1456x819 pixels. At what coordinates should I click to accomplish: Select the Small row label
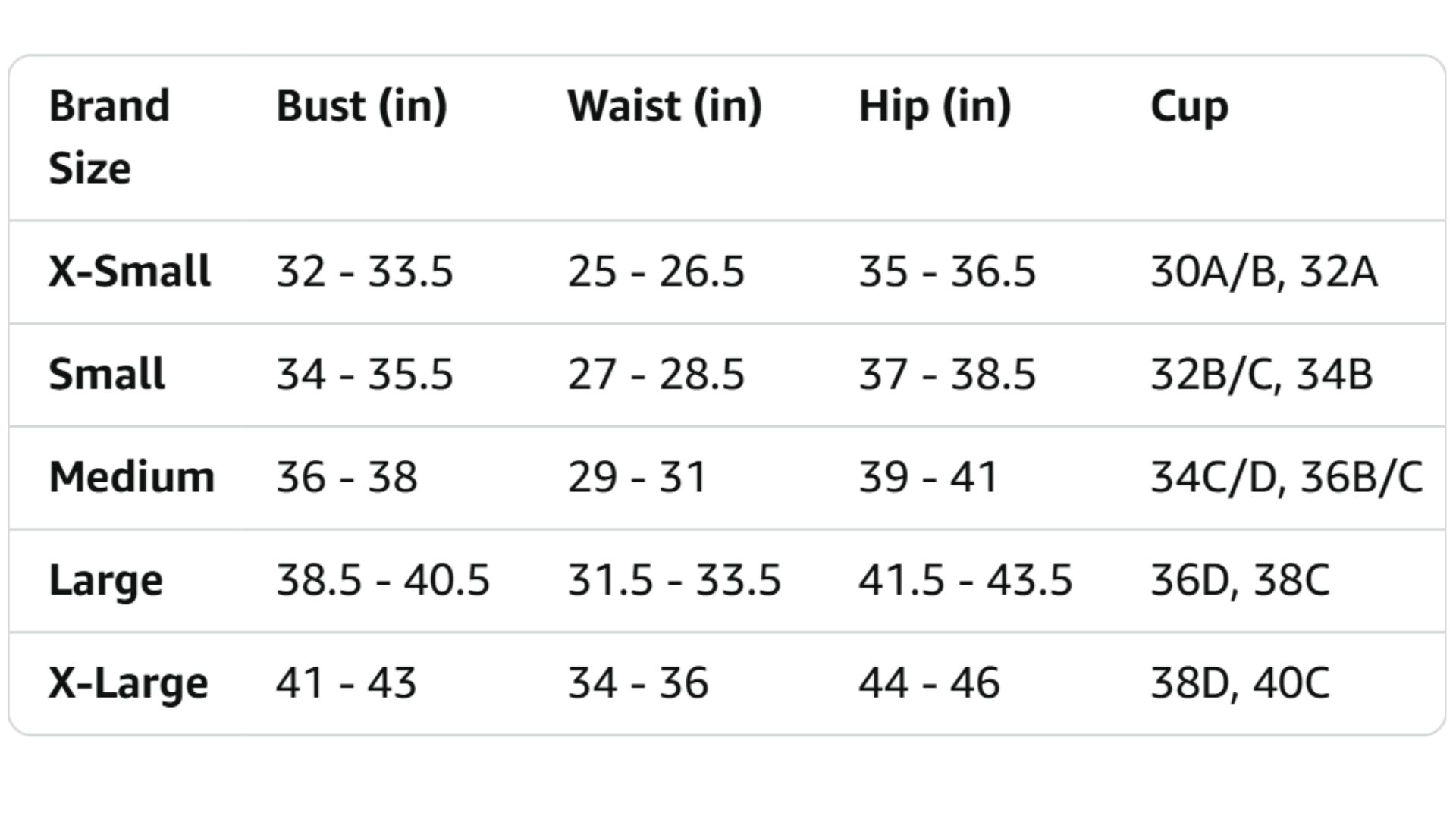coord(106,374)
